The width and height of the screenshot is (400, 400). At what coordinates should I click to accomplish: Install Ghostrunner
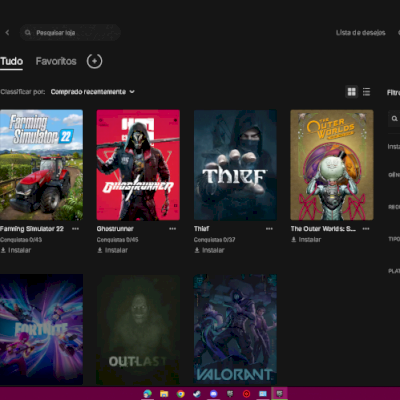tap(112, 250)
